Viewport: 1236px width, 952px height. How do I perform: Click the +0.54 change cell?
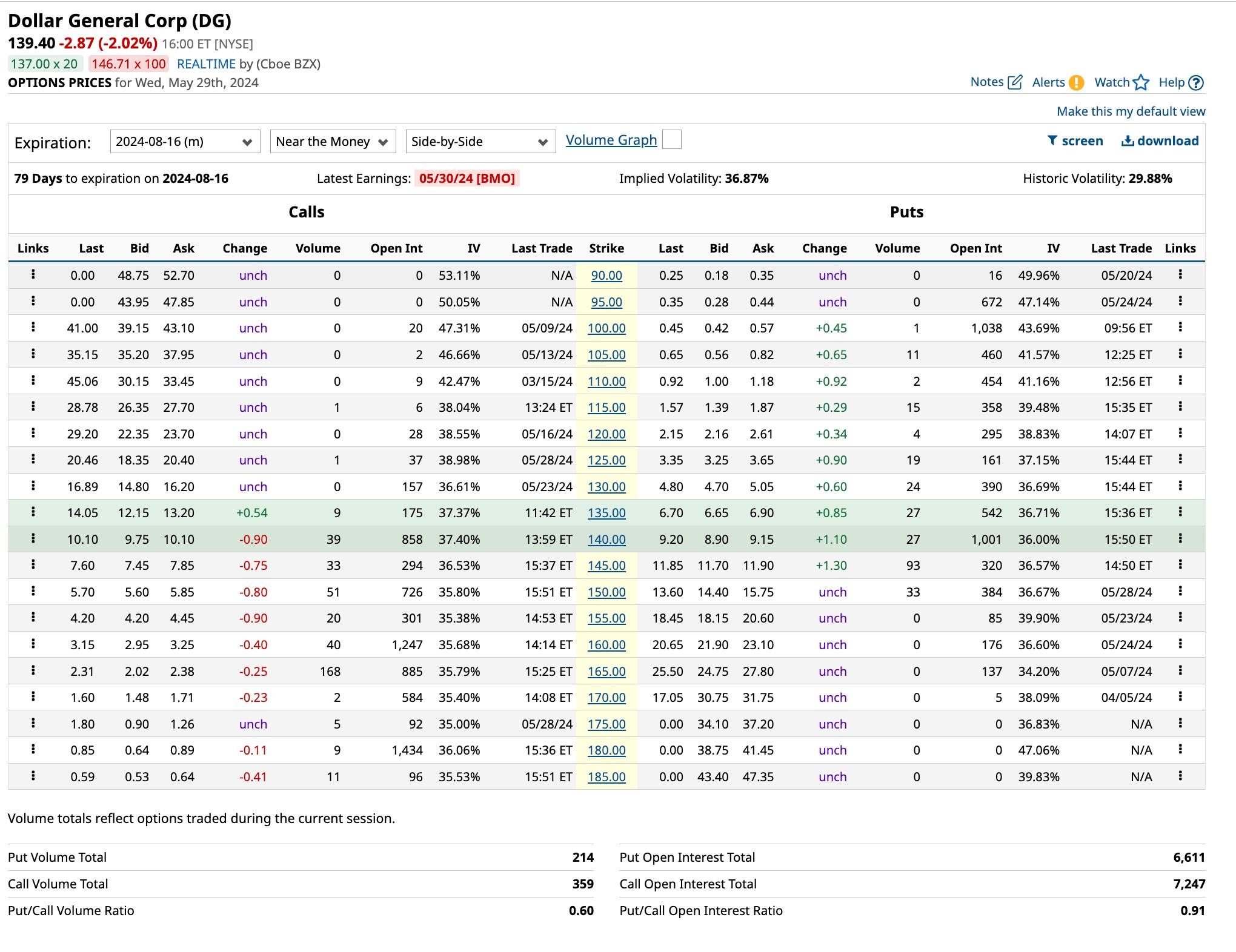[252, 513]
